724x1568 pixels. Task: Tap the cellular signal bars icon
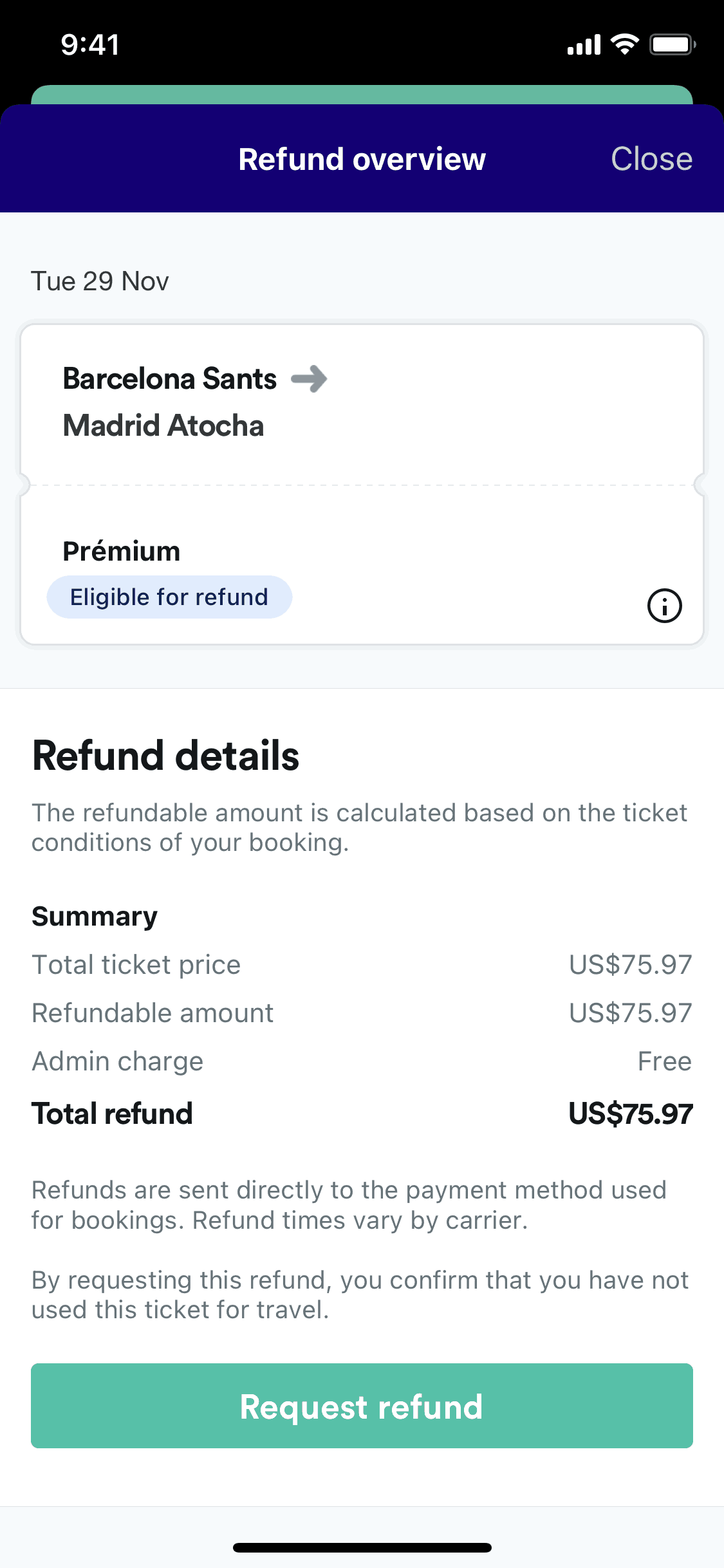584,45
